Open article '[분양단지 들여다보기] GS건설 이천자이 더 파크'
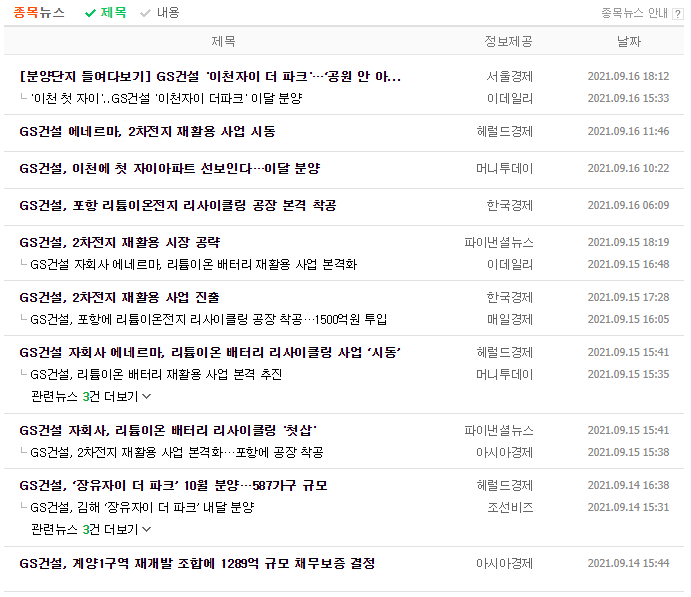This screenshot has height=597, width=691. pyautogui.click(x=210, y=77)
